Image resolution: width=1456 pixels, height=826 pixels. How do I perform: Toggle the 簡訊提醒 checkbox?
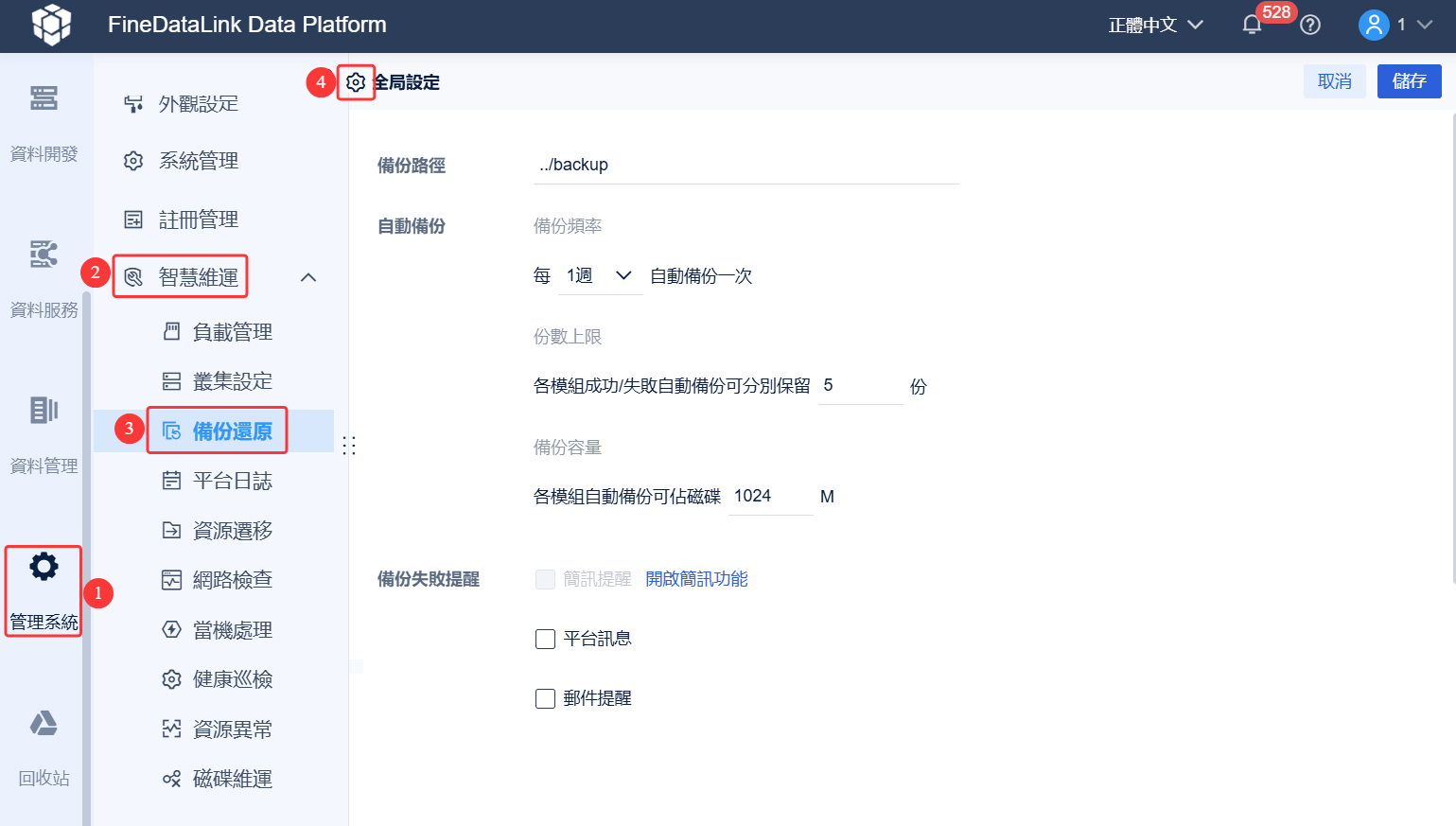point(545,579)
